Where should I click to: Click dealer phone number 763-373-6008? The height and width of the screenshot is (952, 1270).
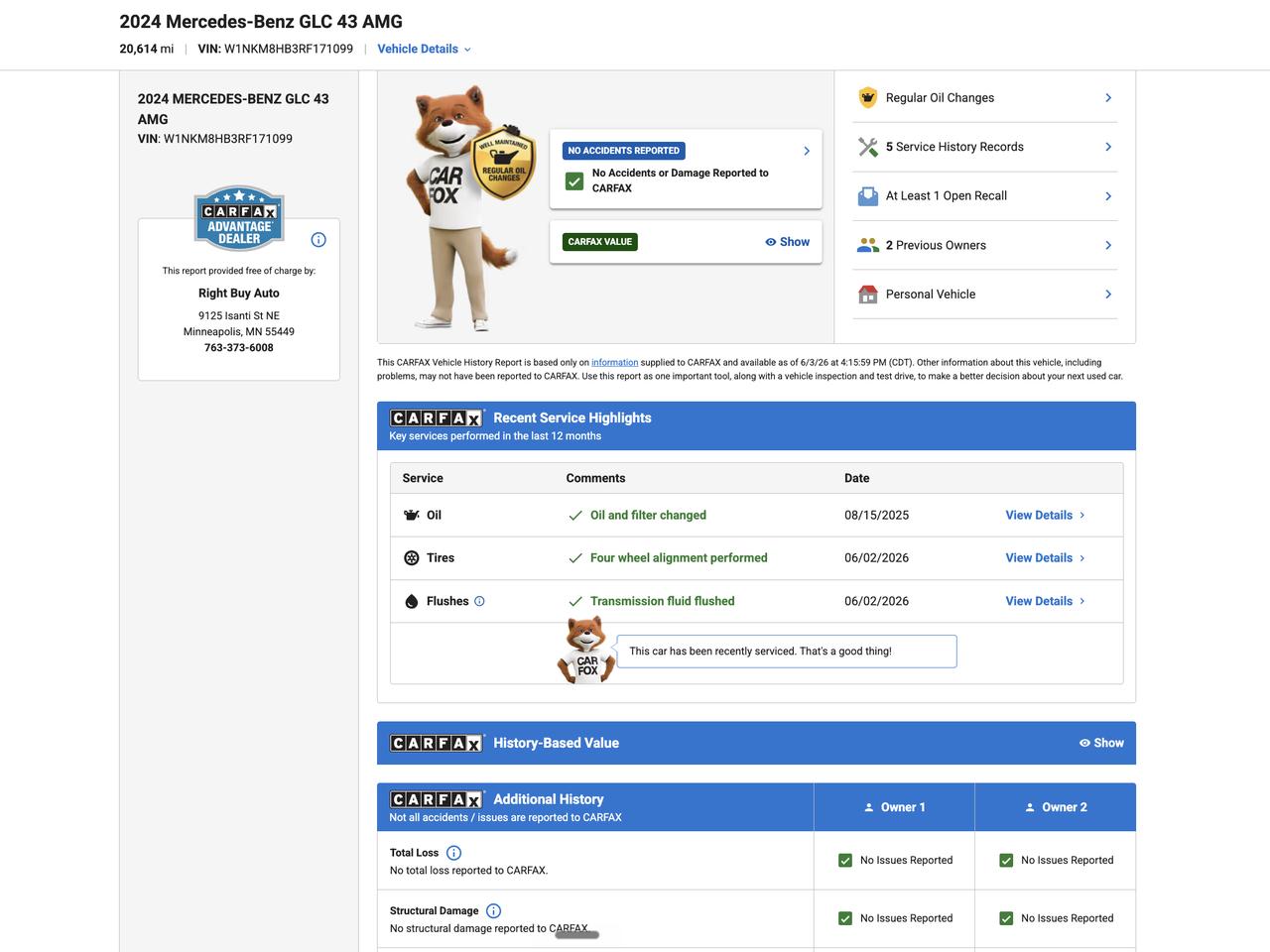(239, 348)
